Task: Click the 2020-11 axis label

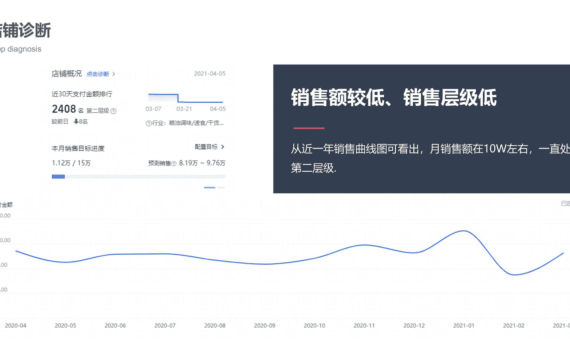Action: 364,325
